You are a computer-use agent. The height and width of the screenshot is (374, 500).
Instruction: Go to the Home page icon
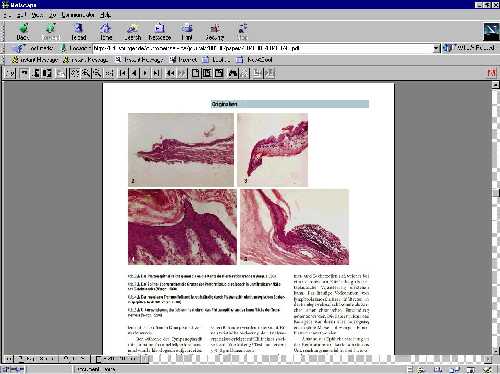tap(106, 32)
